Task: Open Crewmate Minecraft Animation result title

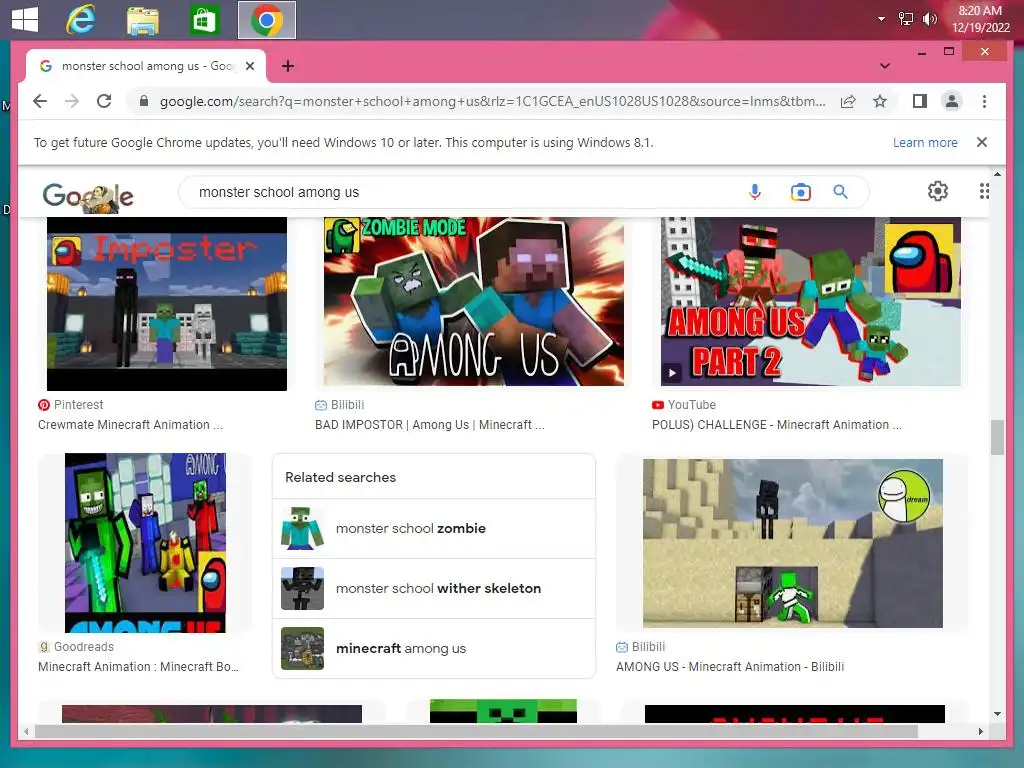Action: (130, 424)
